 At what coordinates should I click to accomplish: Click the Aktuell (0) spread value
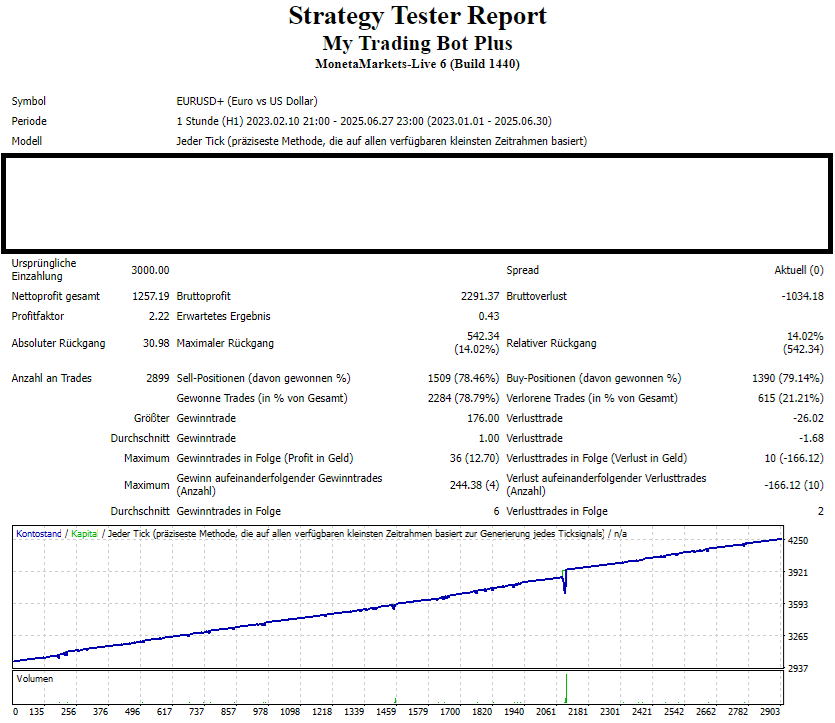[x=799, y=270]
